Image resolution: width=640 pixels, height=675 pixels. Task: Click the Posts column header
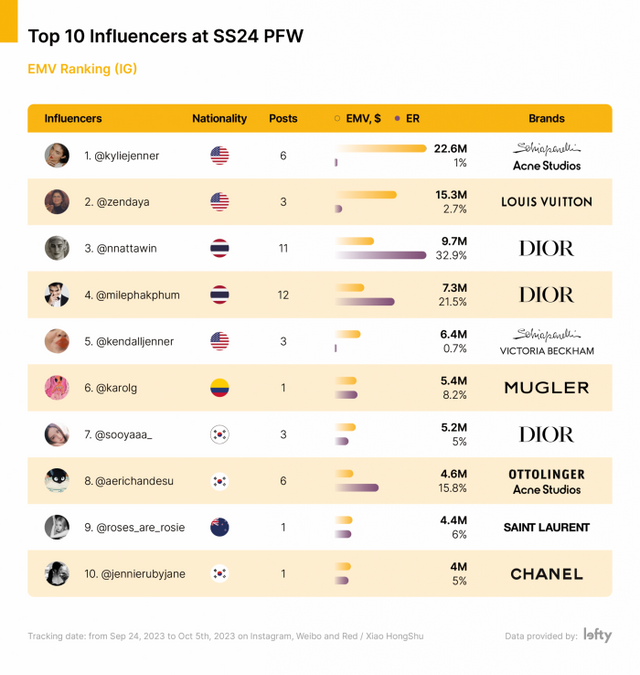point(283,118)
